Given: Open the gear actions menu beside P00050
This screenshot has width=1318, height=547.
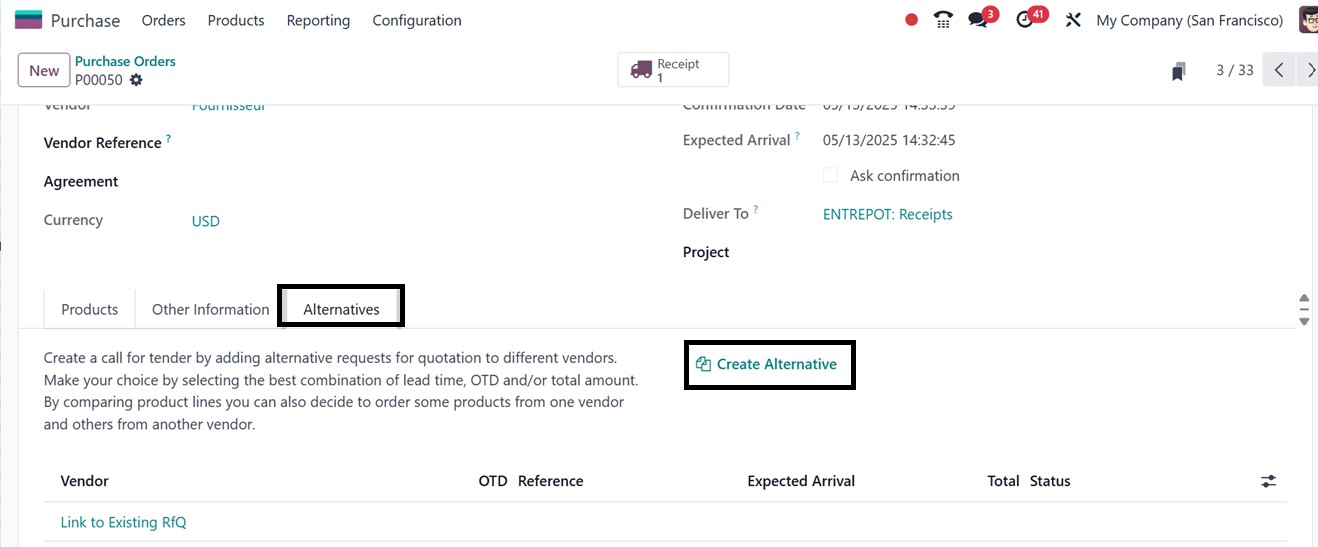Looking at the screenshot, I should 136,80.
